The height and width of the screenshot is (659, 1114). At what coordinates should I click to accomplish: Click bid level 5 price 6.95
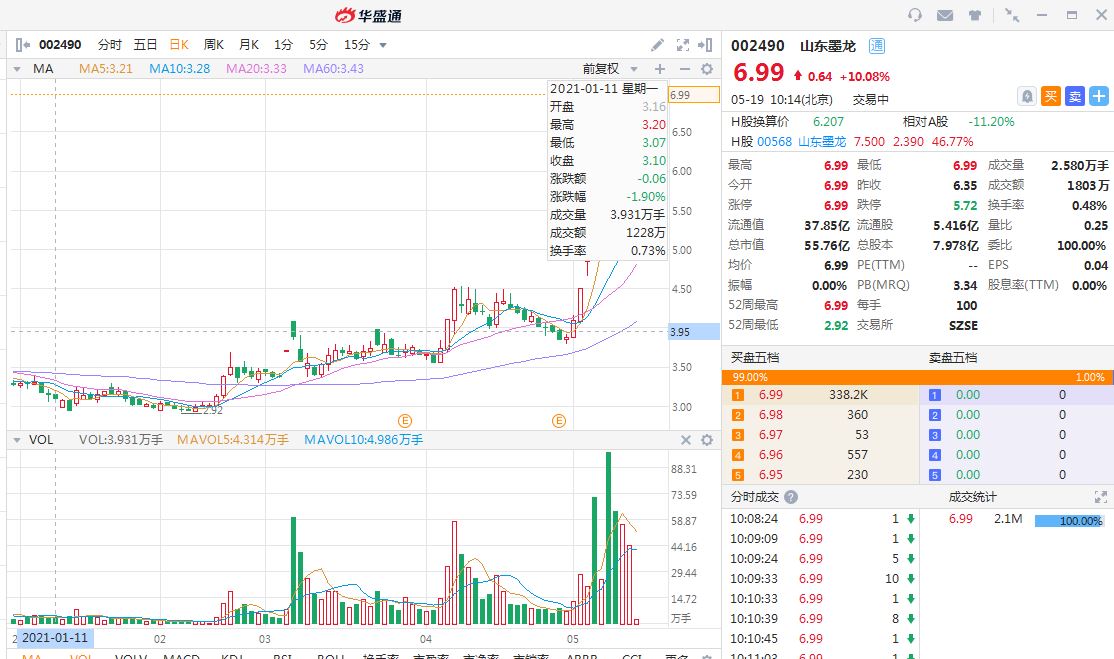[770, 474]
